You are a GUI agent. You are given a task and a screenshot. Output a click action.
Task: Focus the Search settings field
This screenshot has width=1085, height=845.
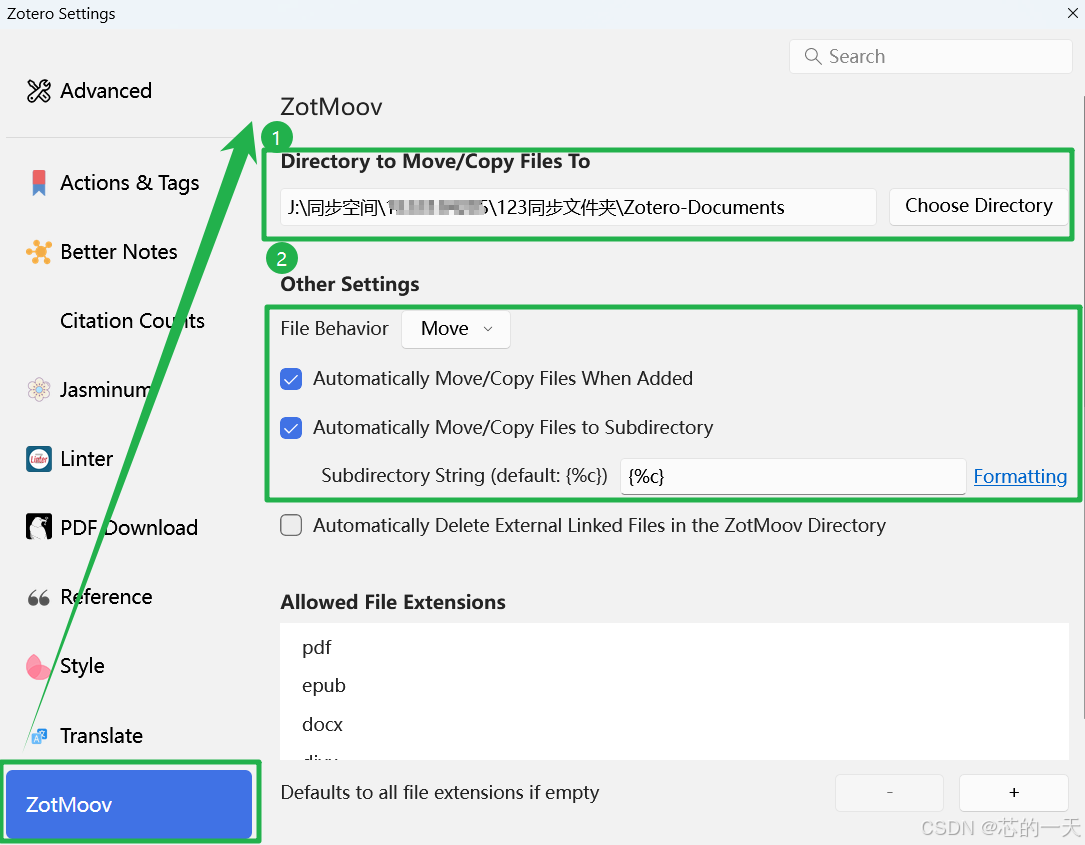pyautogui.click(x=931, y=56)
